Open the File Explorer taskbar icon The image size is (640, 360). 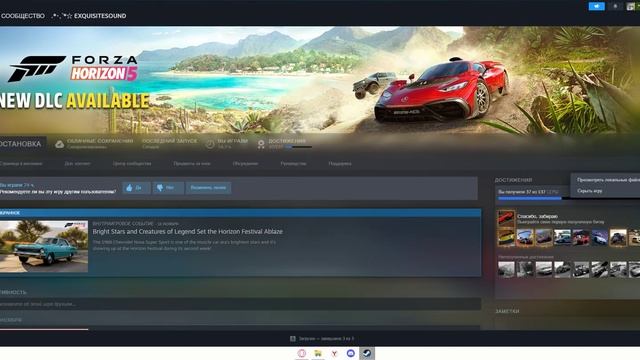[318, 353]
